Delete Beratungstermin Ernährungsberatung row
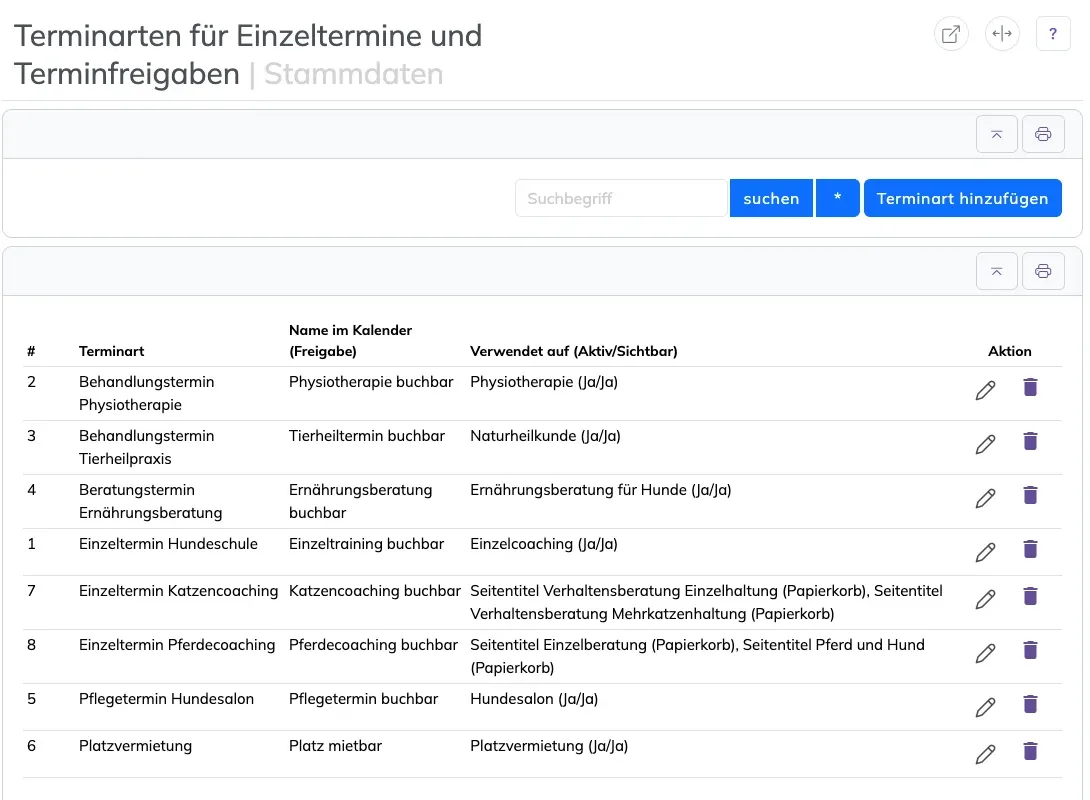Viewport: 1090px width, 800px height. (x=1030, y=496)
